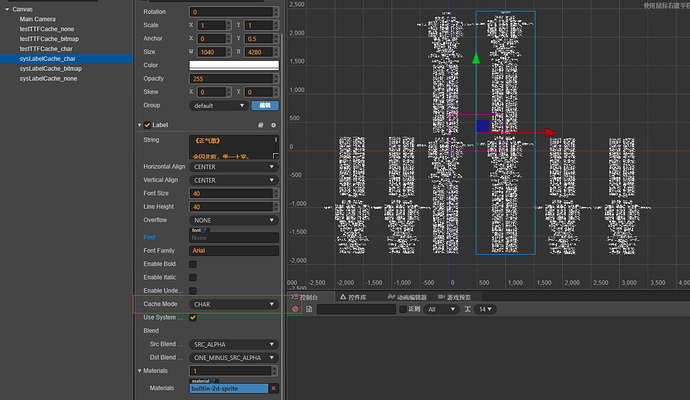Click the Label component help book icon
This screenshot has width=690, height=400.
[261, 125]
